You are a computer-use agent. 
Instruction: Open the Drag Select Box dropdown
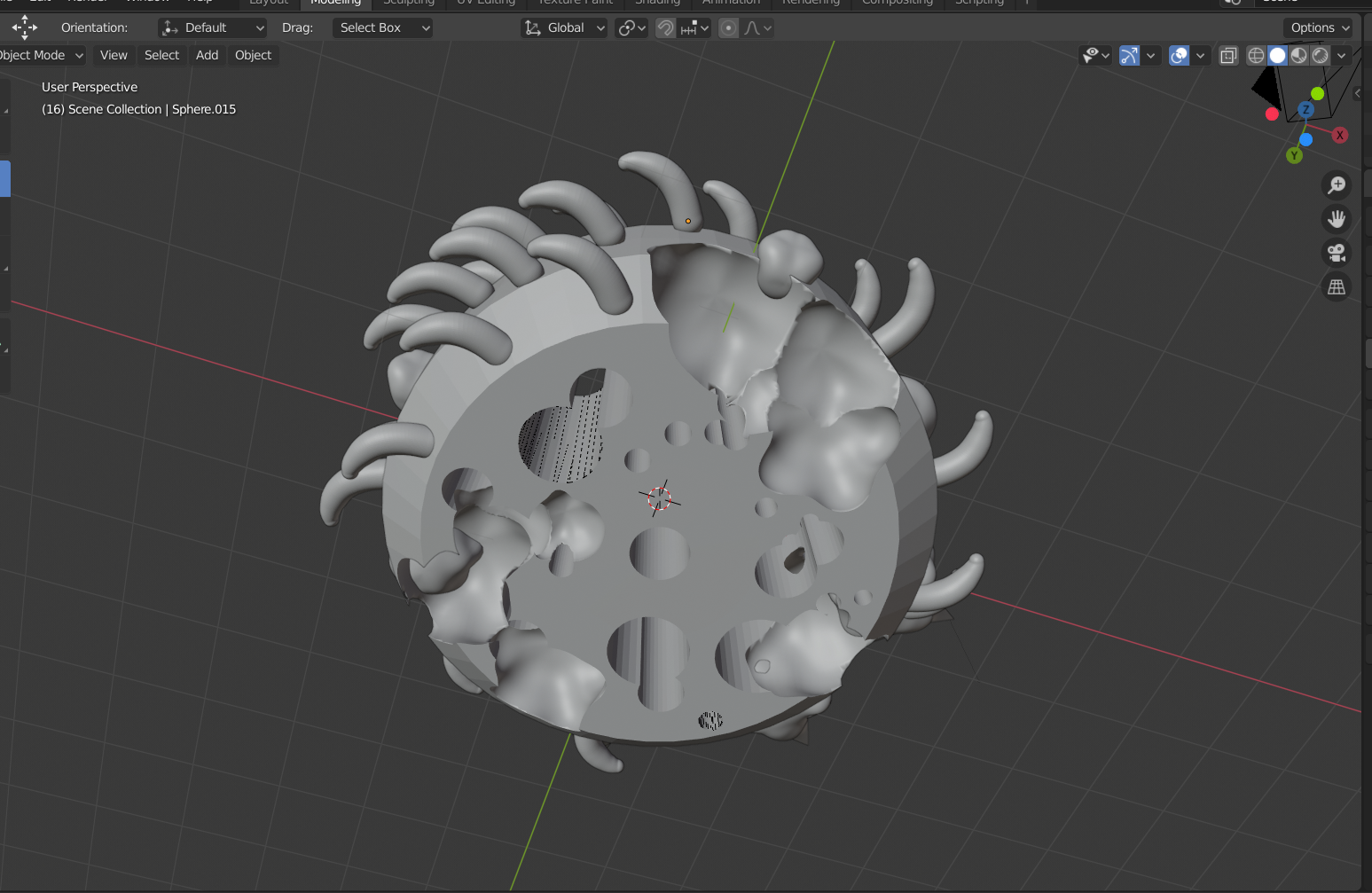click(x=383, y=28)
